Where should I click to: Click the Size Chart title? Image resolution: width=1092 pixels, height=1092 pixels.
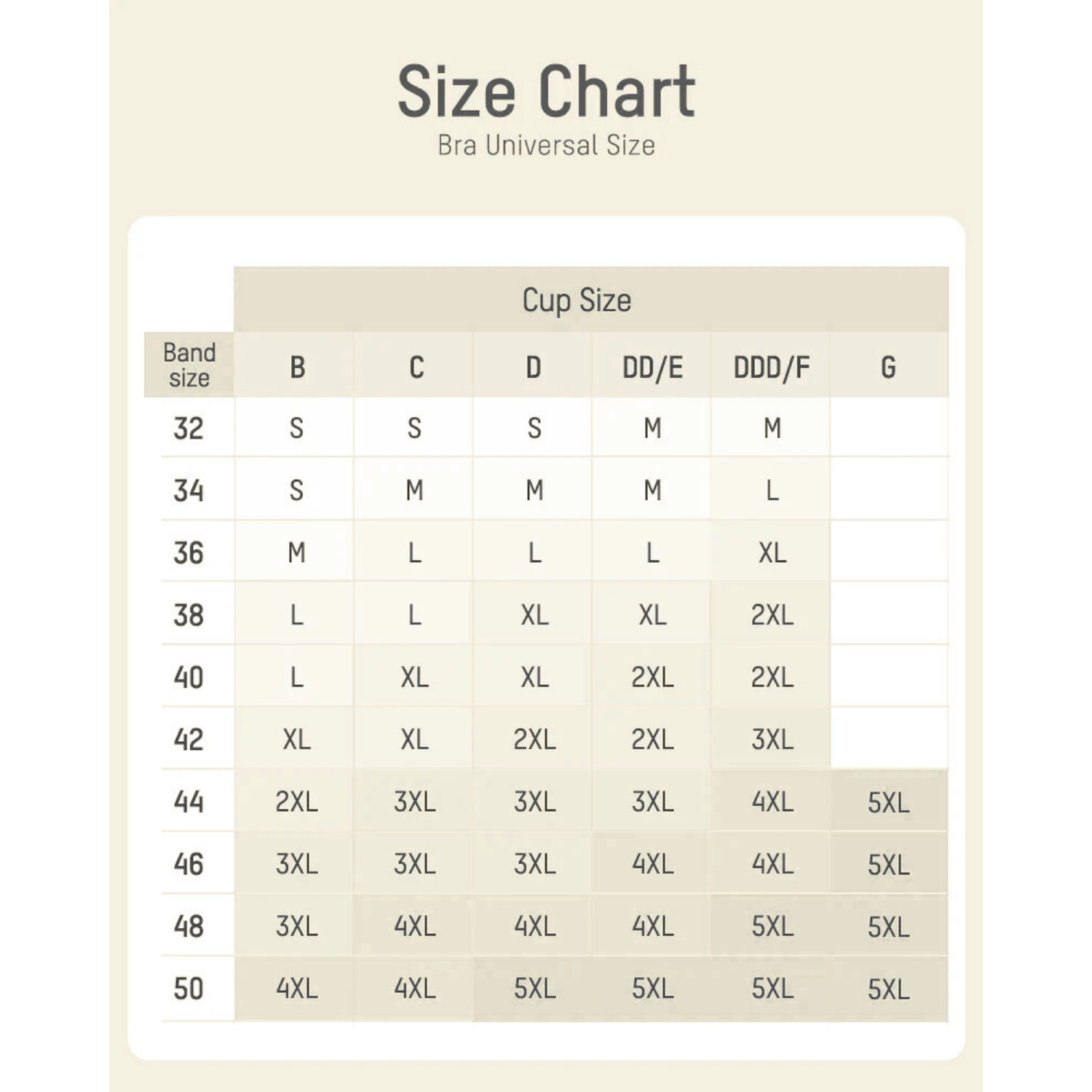(x=546, y=91)
